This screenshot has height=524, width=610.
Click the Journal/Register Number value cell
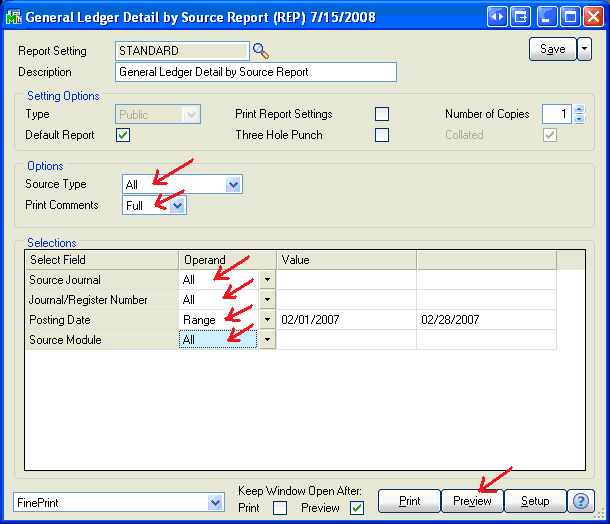click(346, 300)
